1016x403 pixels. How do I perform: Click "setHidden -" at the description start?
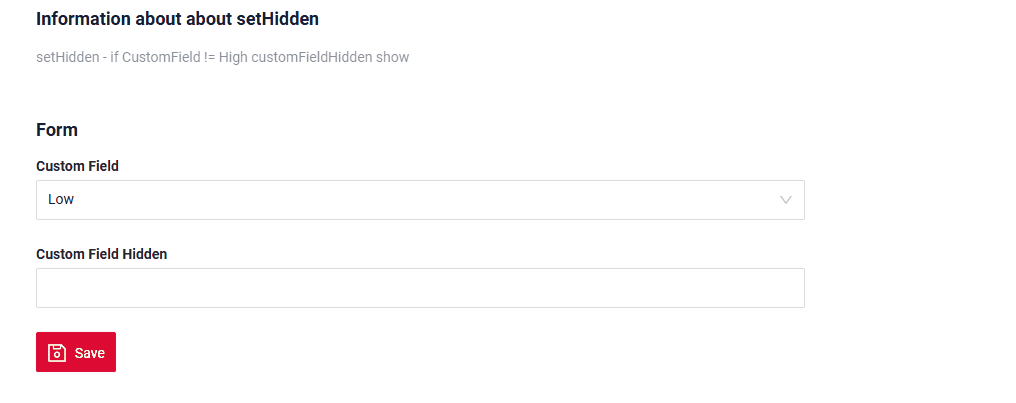[x=66, y=57]
